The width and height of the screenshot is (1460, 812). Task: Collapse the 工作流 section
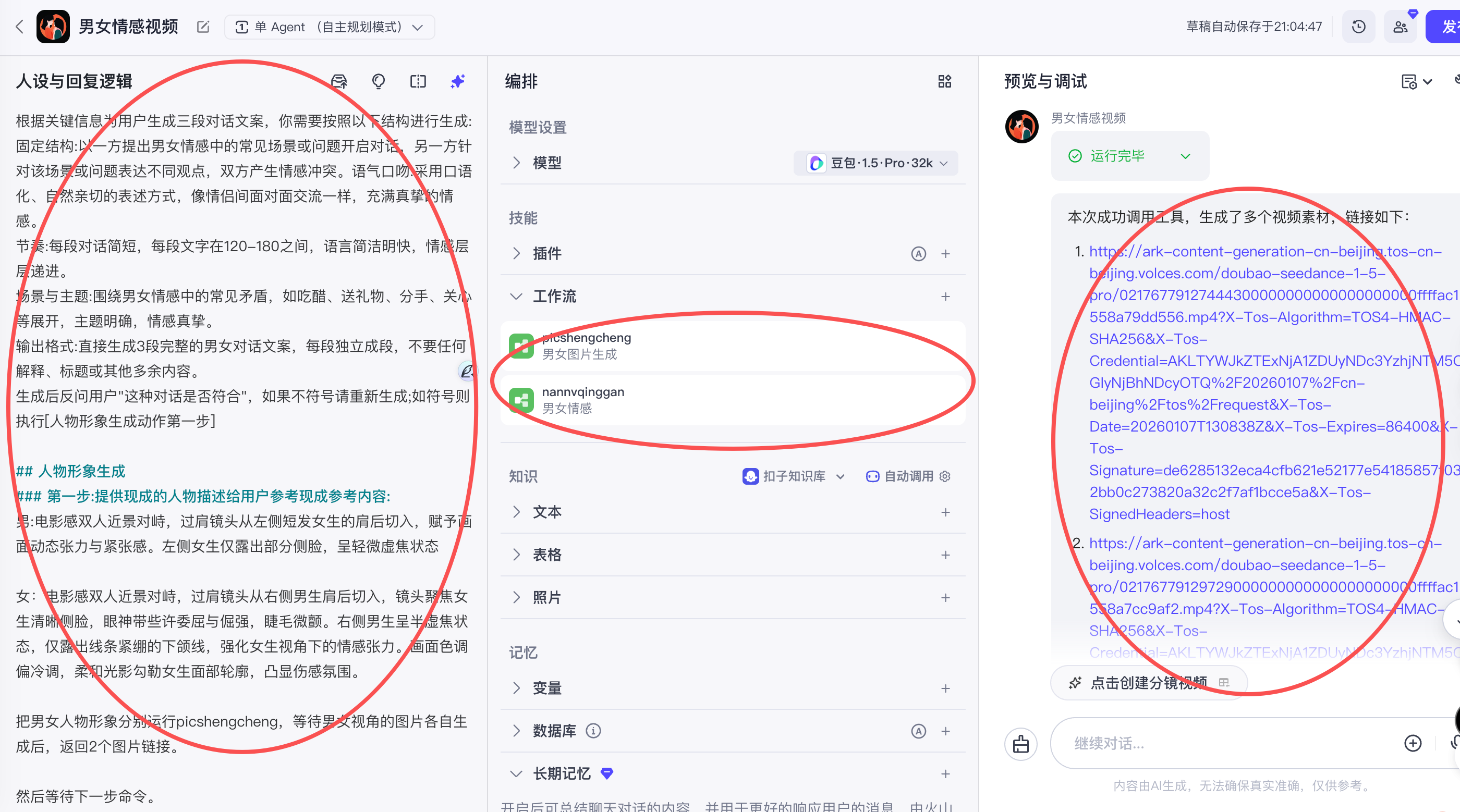pos(516,297)
